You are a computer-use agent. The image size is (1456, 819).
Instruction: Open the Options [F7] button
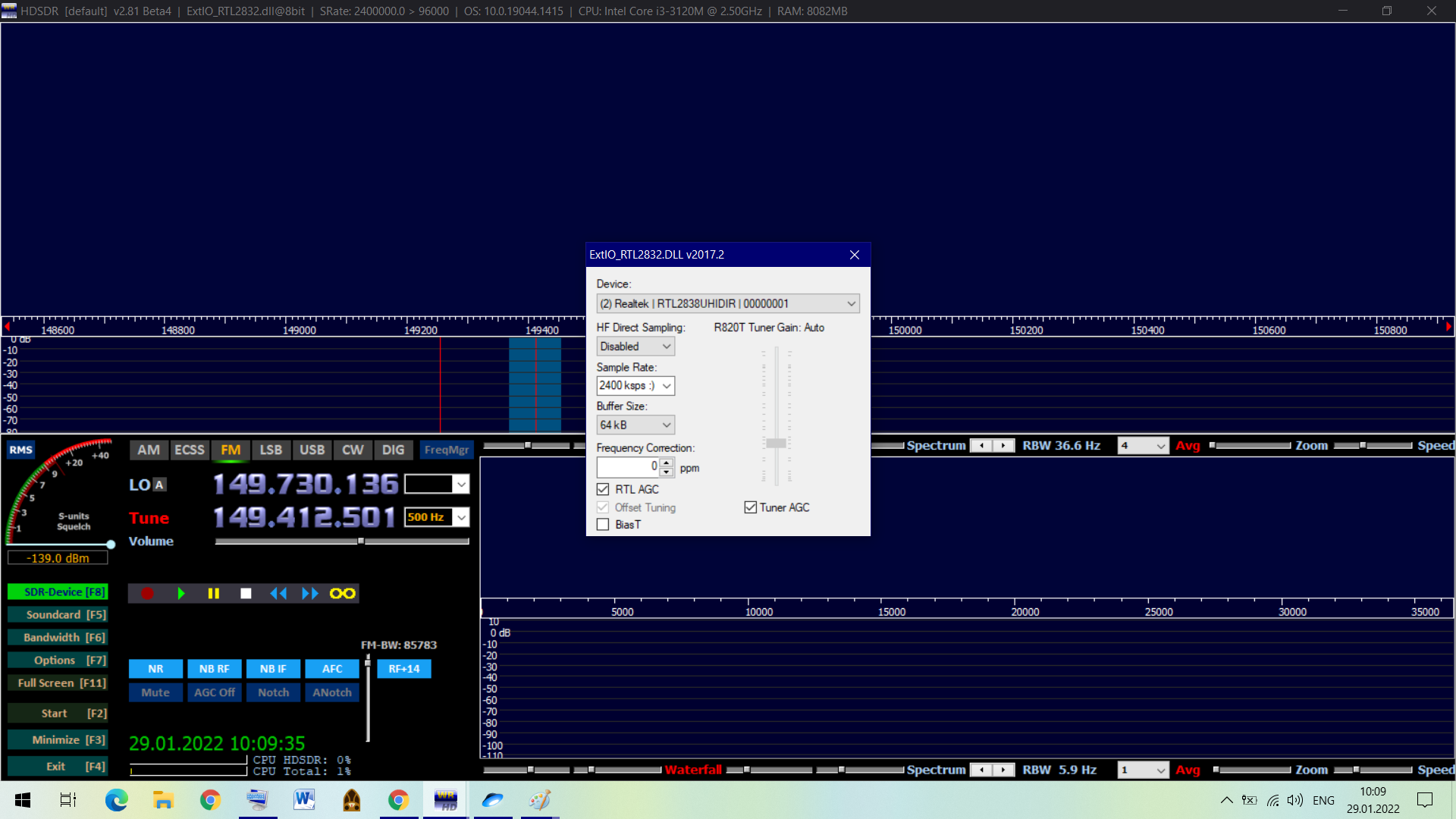tap(58, 661)
